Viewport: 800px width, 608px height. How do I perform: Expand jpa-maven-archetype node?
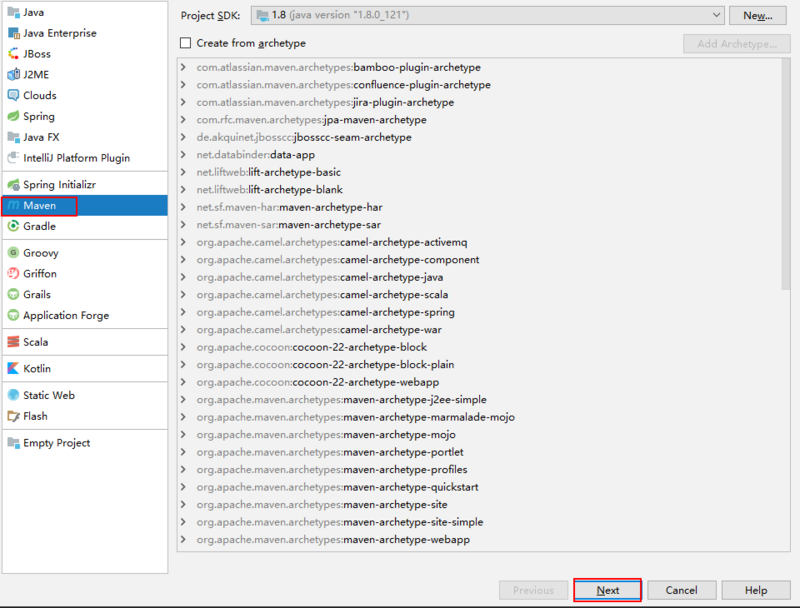(183, 120)
